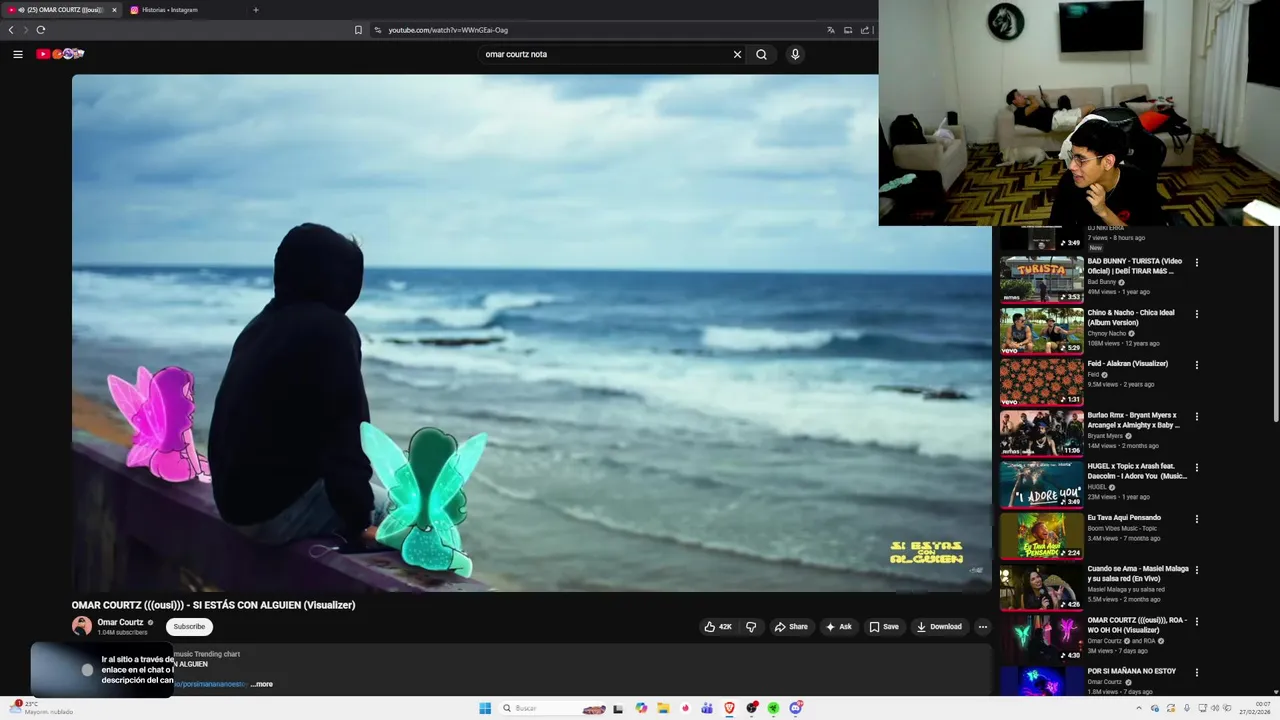This screenshot has height=720, width=1280.
Task: Open the POR SI MAÑANA NO ESTOY title
Action: [1132, 671]
